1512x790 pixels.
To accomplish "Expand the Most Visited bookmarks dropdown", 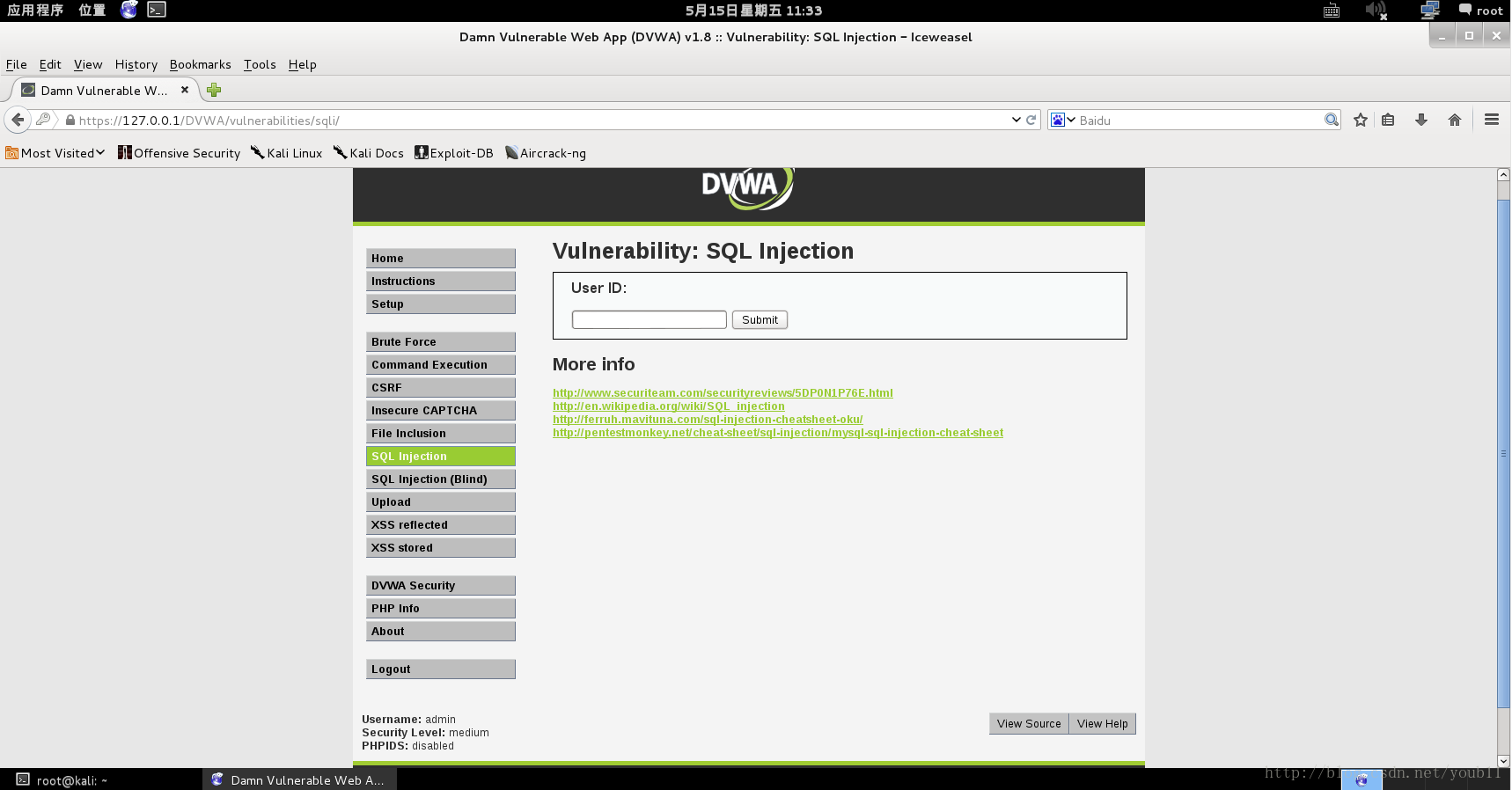I will (x=55, y=153).
